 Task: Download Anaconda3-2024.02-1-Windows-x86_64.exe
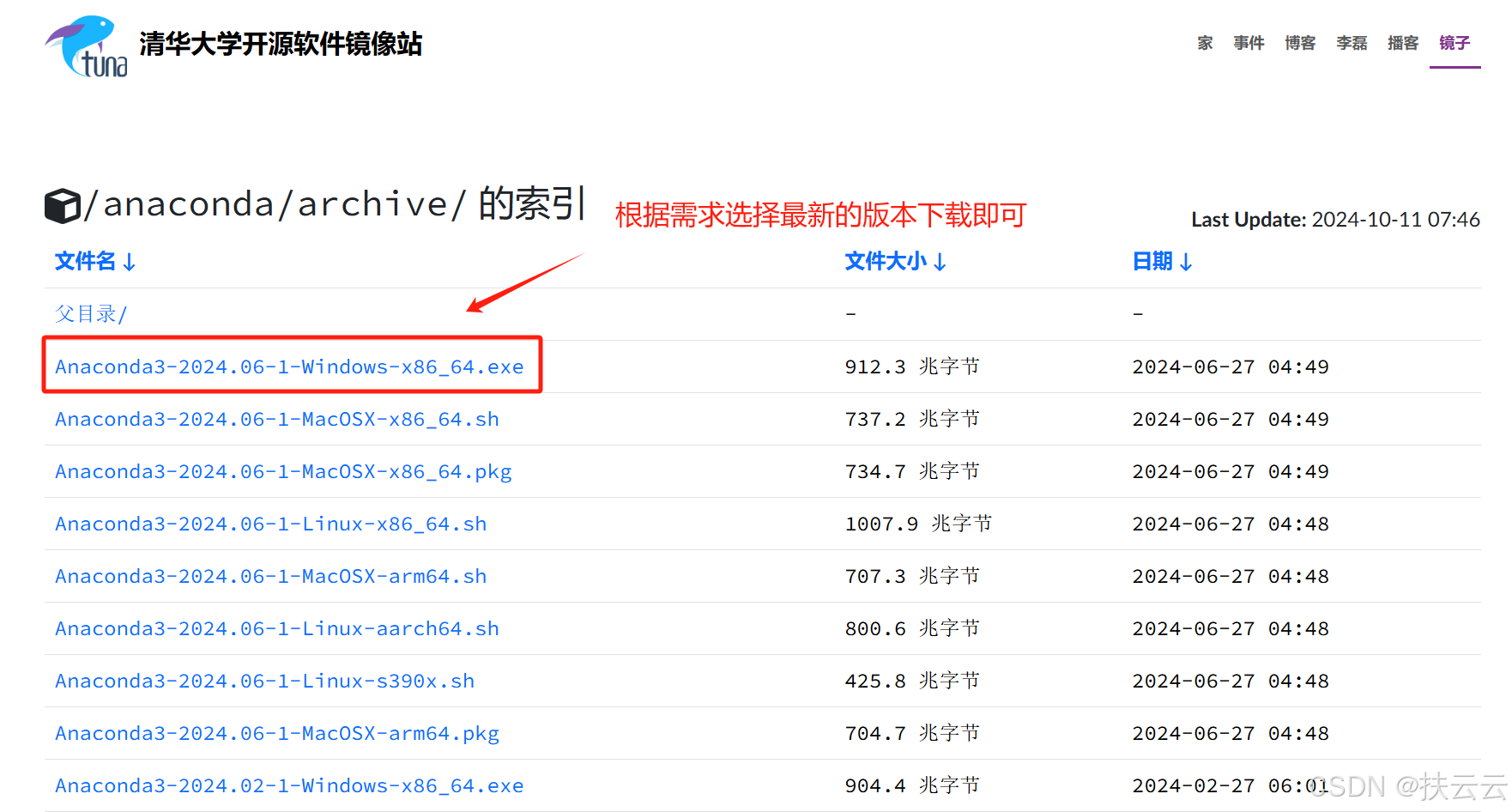(x=289, y=786)
